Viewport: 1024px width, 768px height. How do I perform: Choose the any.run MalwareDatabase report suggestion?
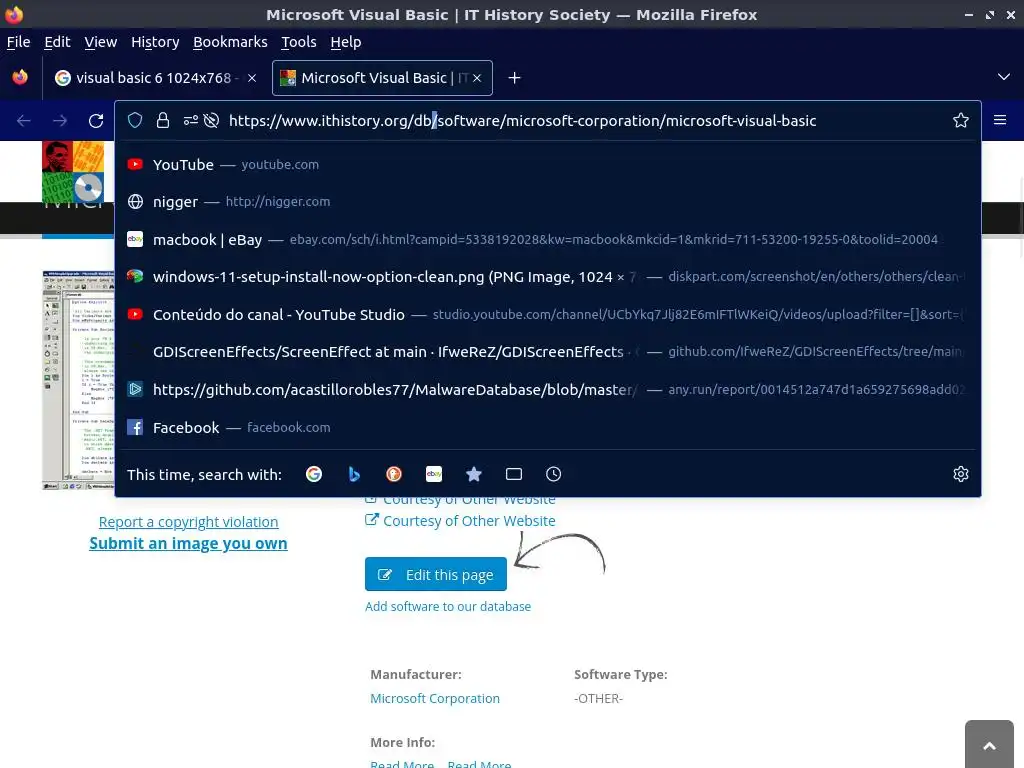pyautogui.click(x=547, y=390)
